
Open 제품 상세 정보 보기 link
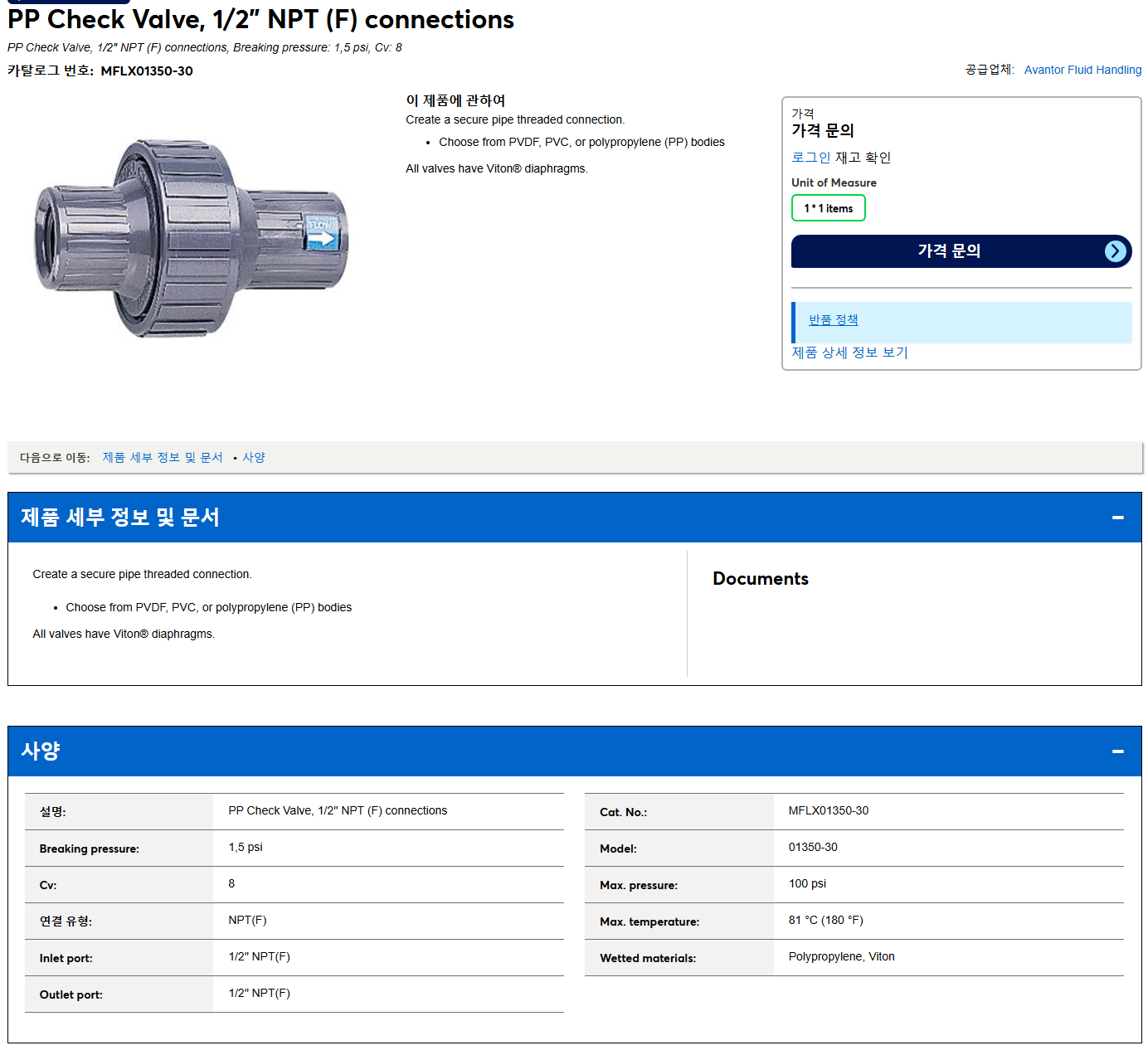(849, 353)
